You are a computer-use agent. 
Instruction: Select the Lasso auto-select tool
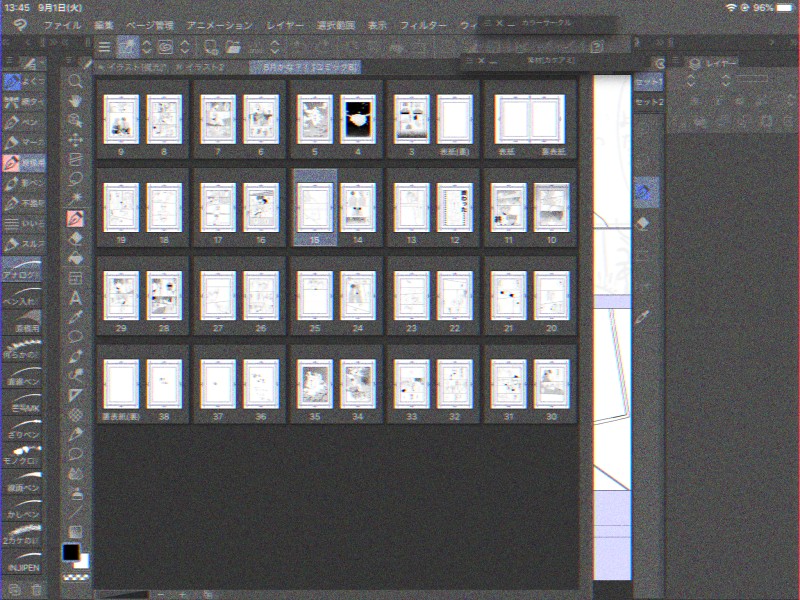point(75,179)
